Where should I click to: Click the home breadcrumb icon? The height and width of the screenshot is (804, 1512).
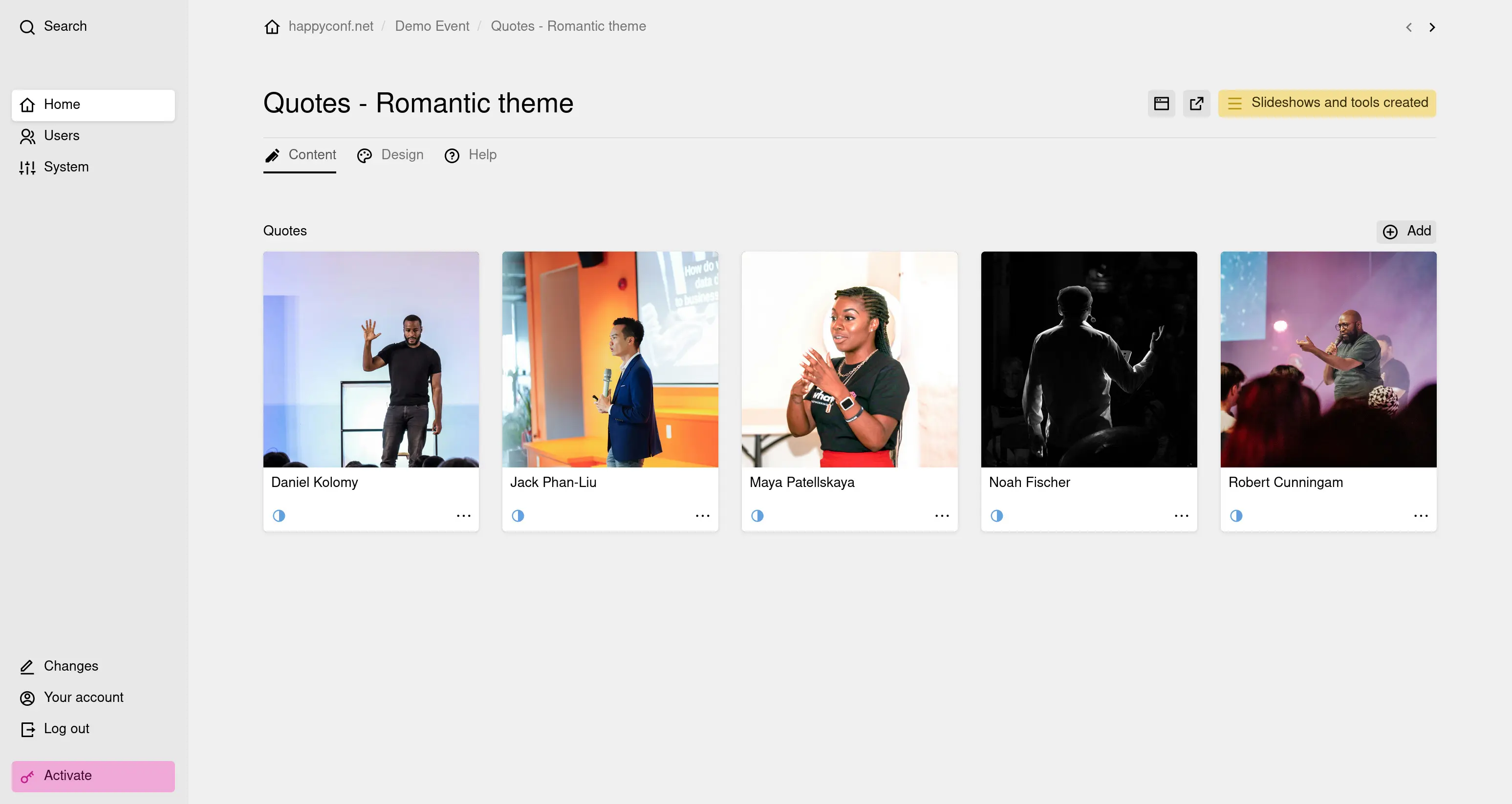pyautogui.click(x=272, y=26)
